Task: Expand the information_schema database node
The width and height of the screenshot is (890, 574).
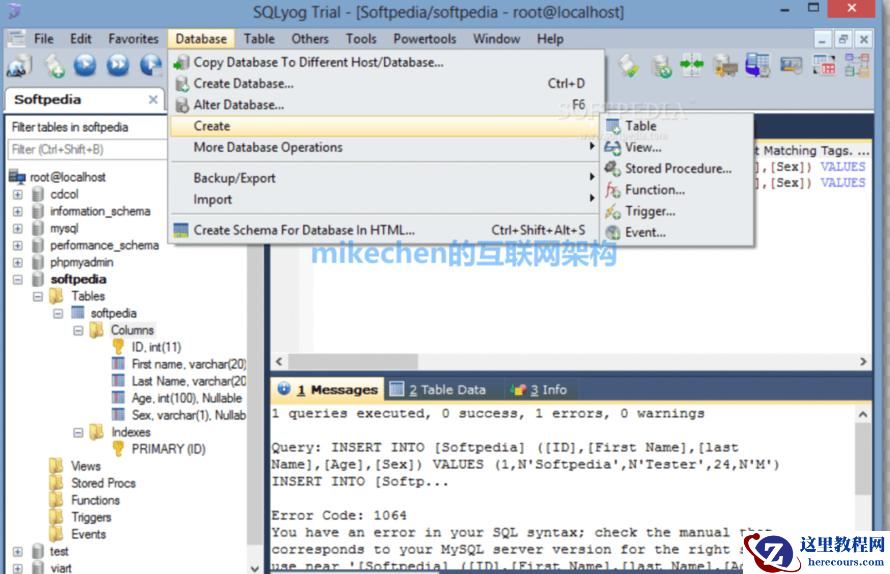Action: pos(18,212)
